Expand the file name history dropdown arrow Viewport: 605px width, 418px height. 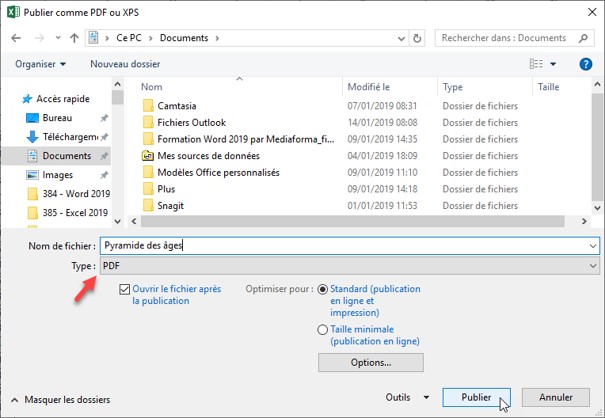[593, 245]
